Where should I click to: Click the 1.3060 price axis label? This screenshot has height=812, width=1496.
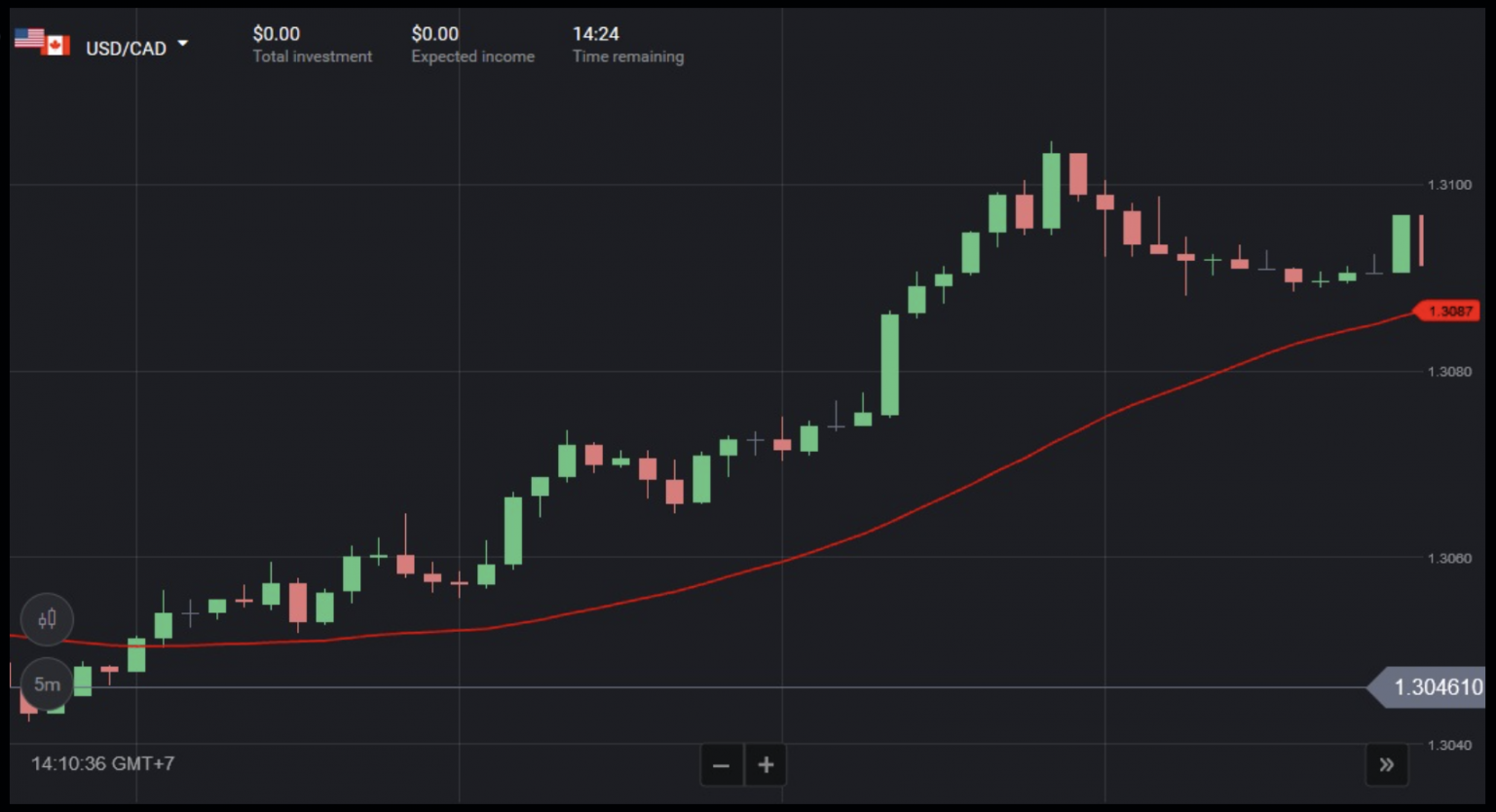click(1449, 559)
